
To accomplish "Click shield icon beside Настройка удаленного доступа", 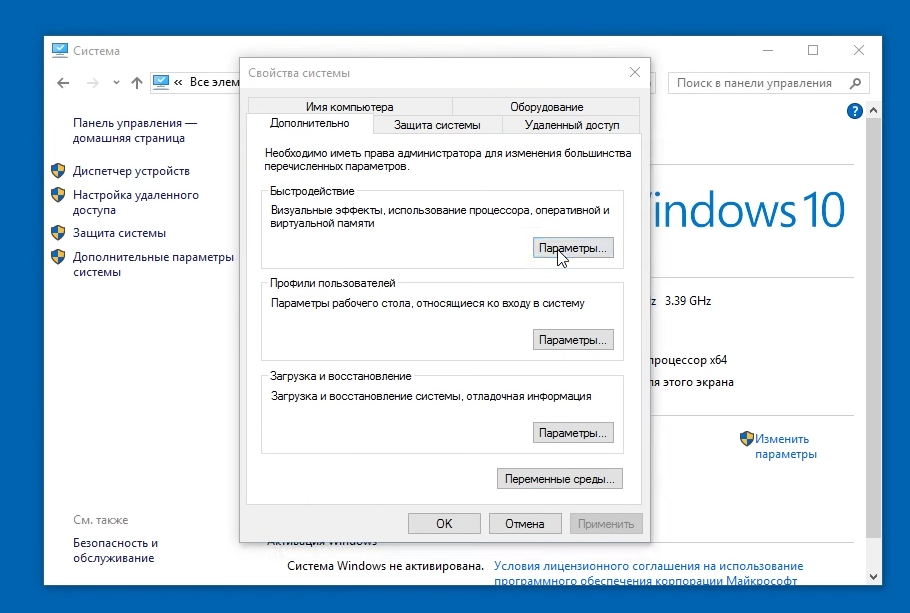I will click(x=58, y=196).
